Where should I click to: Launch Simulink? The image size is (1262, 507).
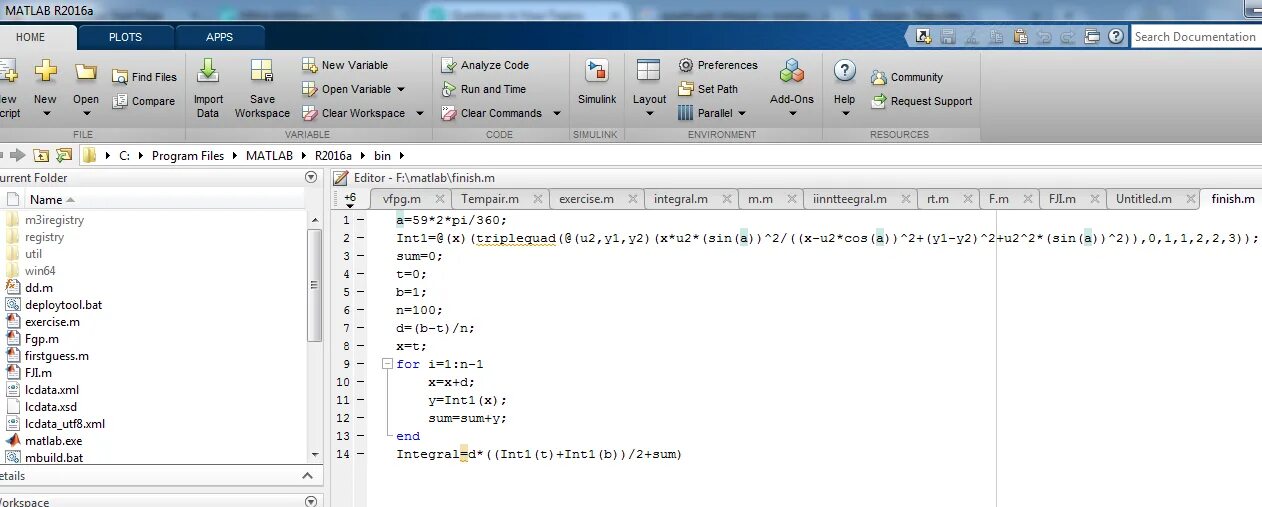pos(597,82)
